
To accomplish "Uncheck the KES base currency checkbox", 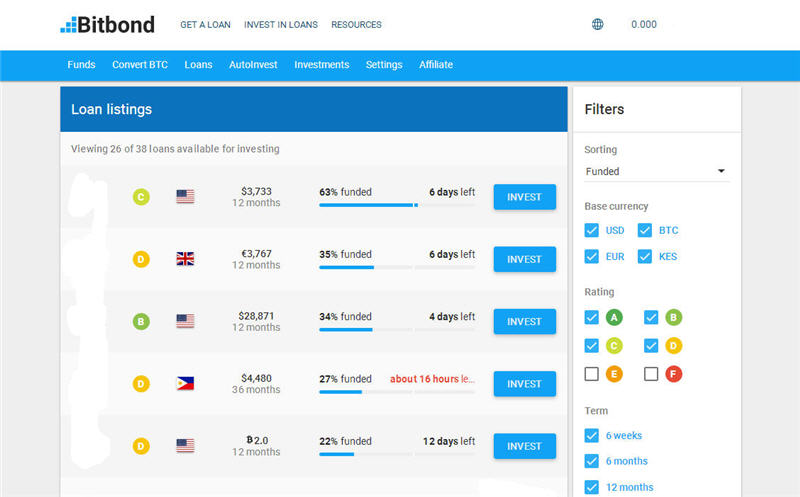I will (x=645, y=256).
